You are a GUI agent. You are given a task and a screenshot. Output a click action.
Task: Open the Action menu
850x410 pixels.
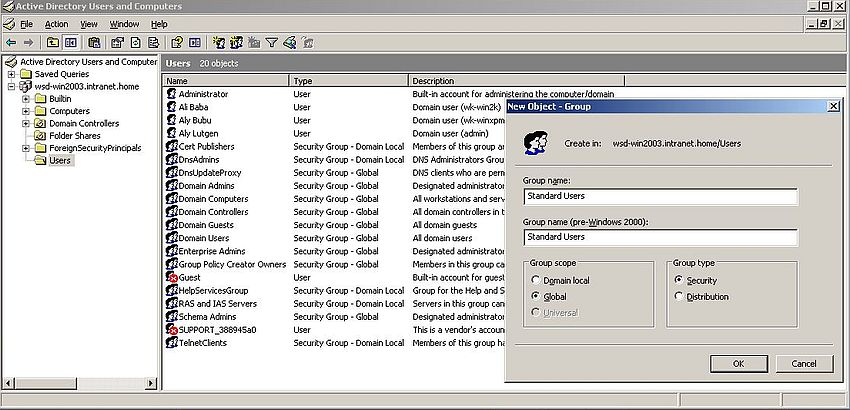(56, 23)
